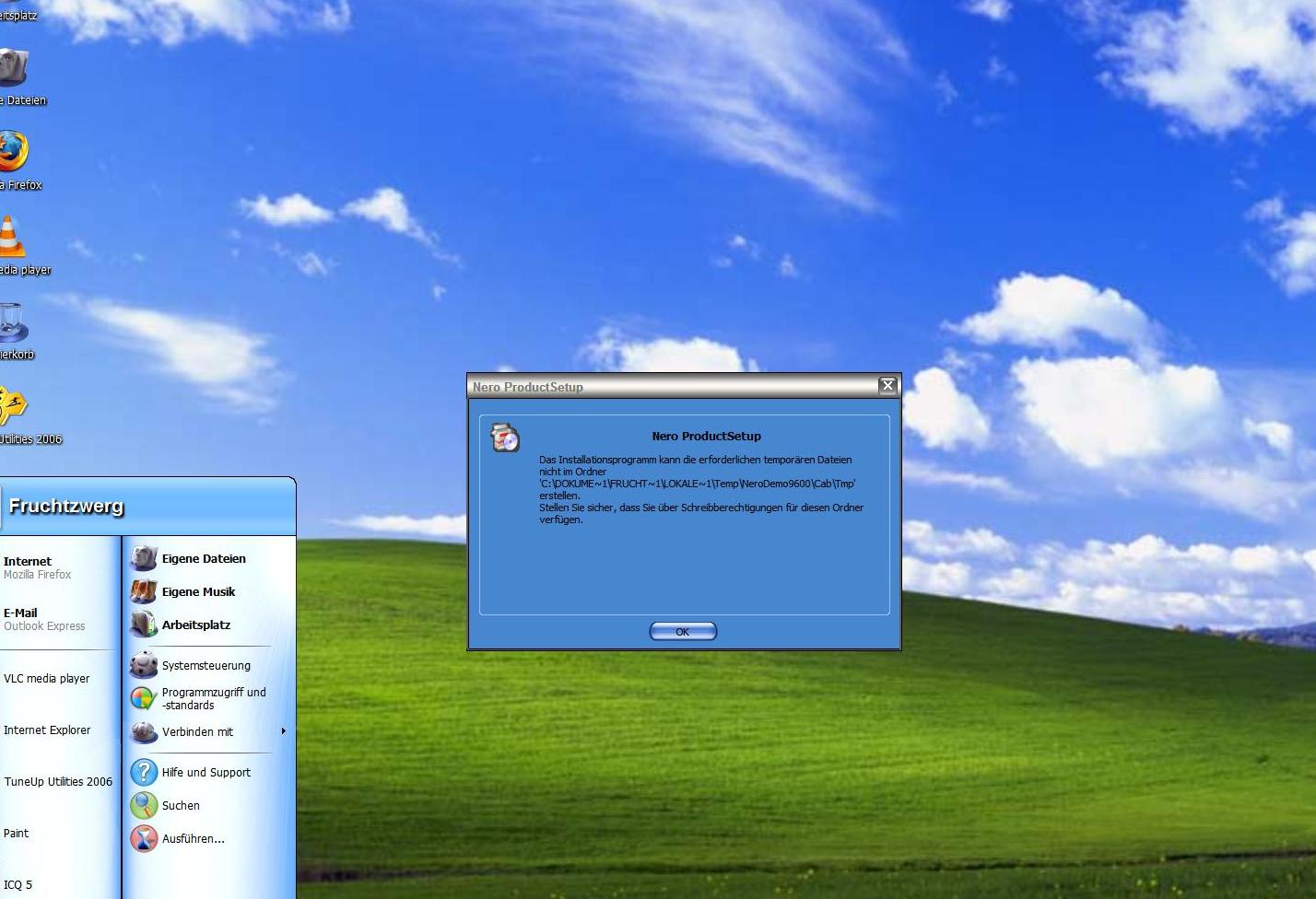
Task: Open the Systemsteuerung icon
Action: click(x=144, y=665)
